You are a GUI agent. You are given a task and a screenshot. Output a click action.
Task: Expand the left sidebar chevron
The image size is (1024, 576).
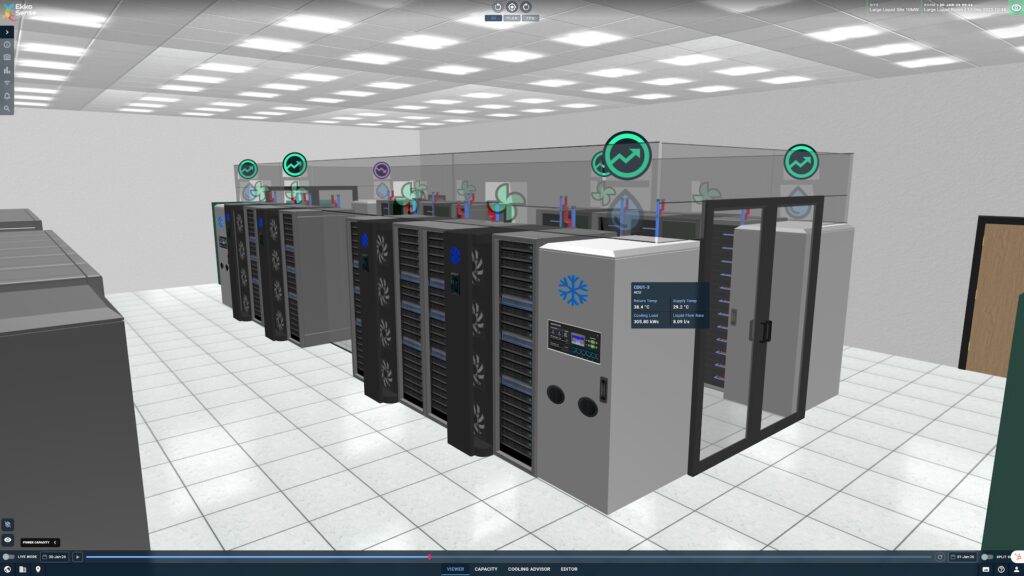(x=7, y=32)
